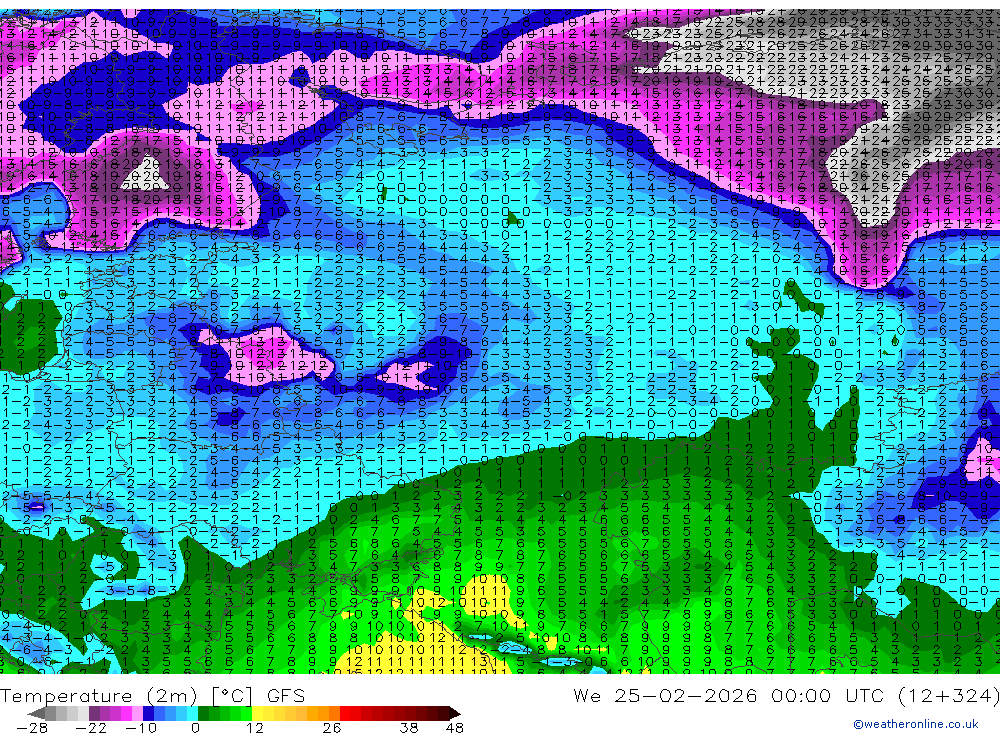Click the dark green legend swatch right of 0

pos(203,713)
